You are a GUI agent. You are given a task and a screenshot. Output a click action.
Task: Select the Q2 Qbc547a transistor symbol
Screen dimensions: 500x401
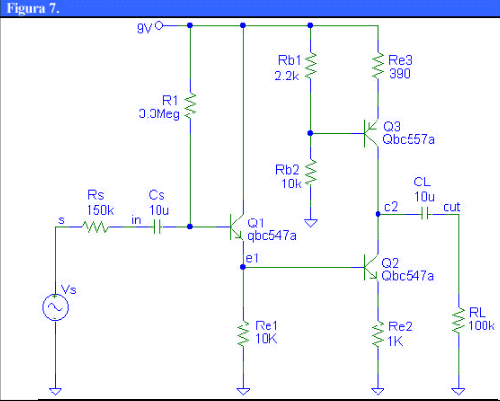tap(371, 268)
